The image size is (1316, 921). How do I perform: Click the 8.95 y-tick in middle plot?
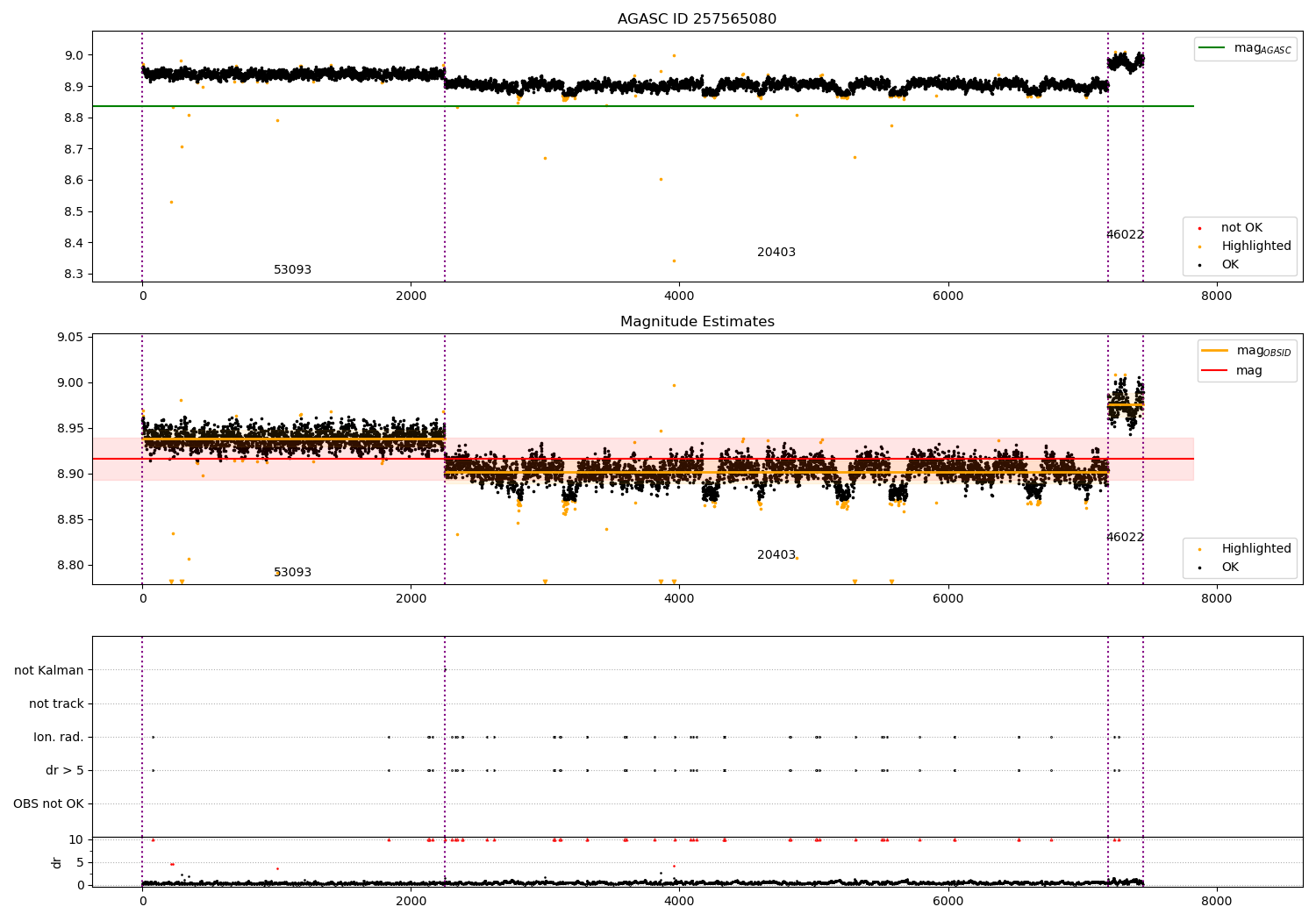70,429
